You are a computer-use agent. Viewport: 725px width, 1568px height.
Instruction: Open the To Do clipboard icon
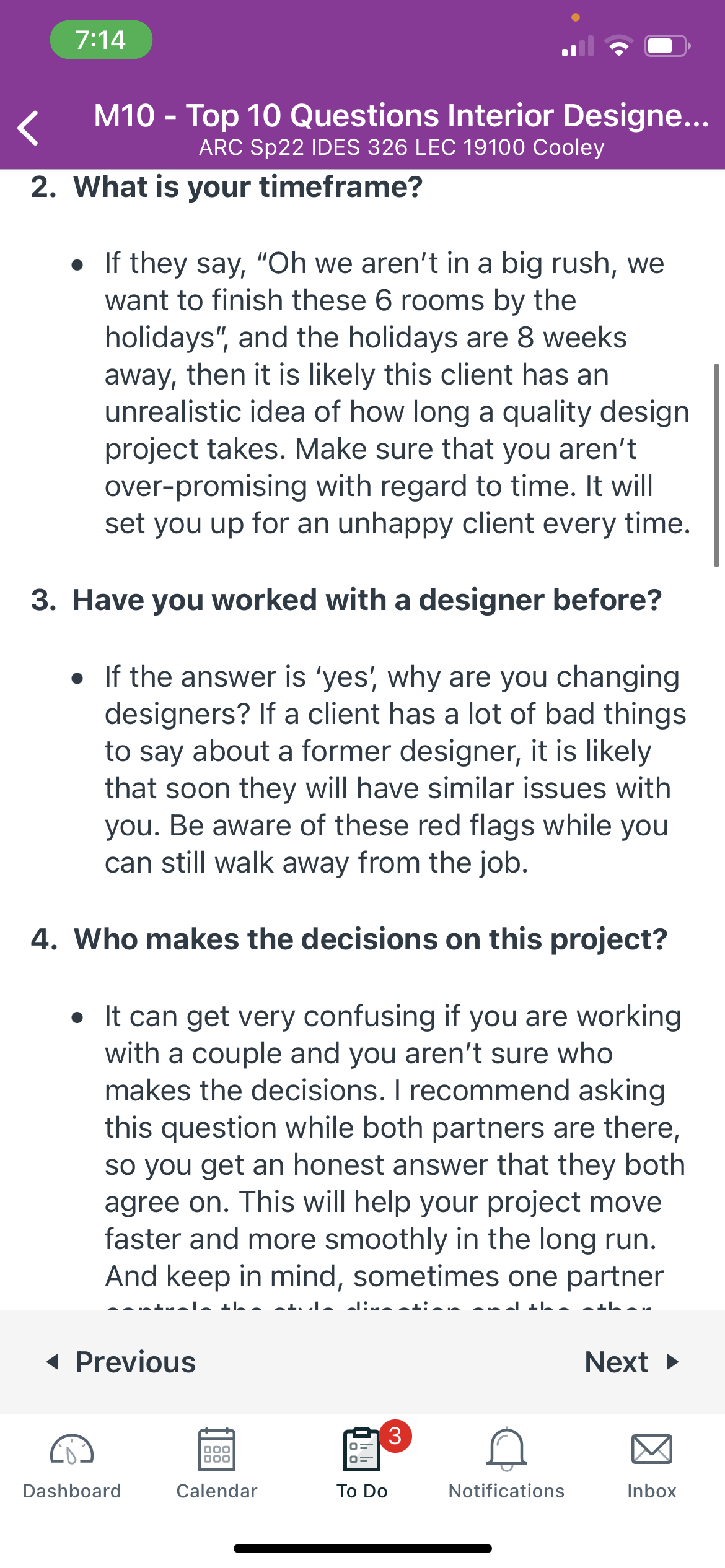[x=362, y=1449]
